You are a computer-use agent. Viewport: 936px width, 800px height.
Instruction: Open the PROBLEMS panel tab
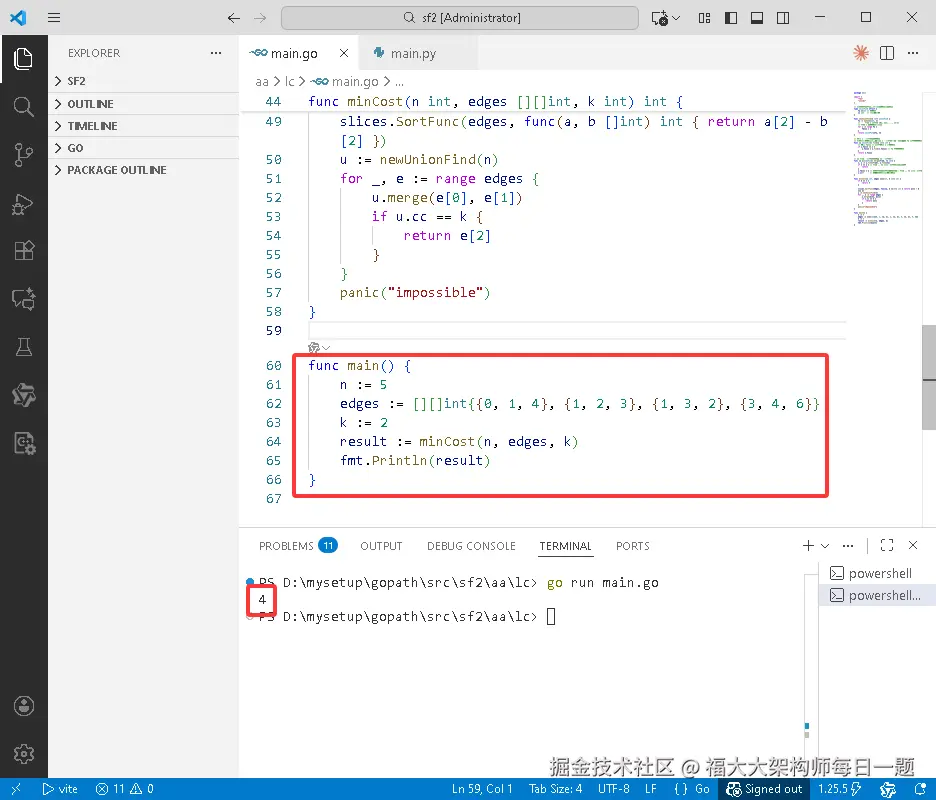coord(298,546)
